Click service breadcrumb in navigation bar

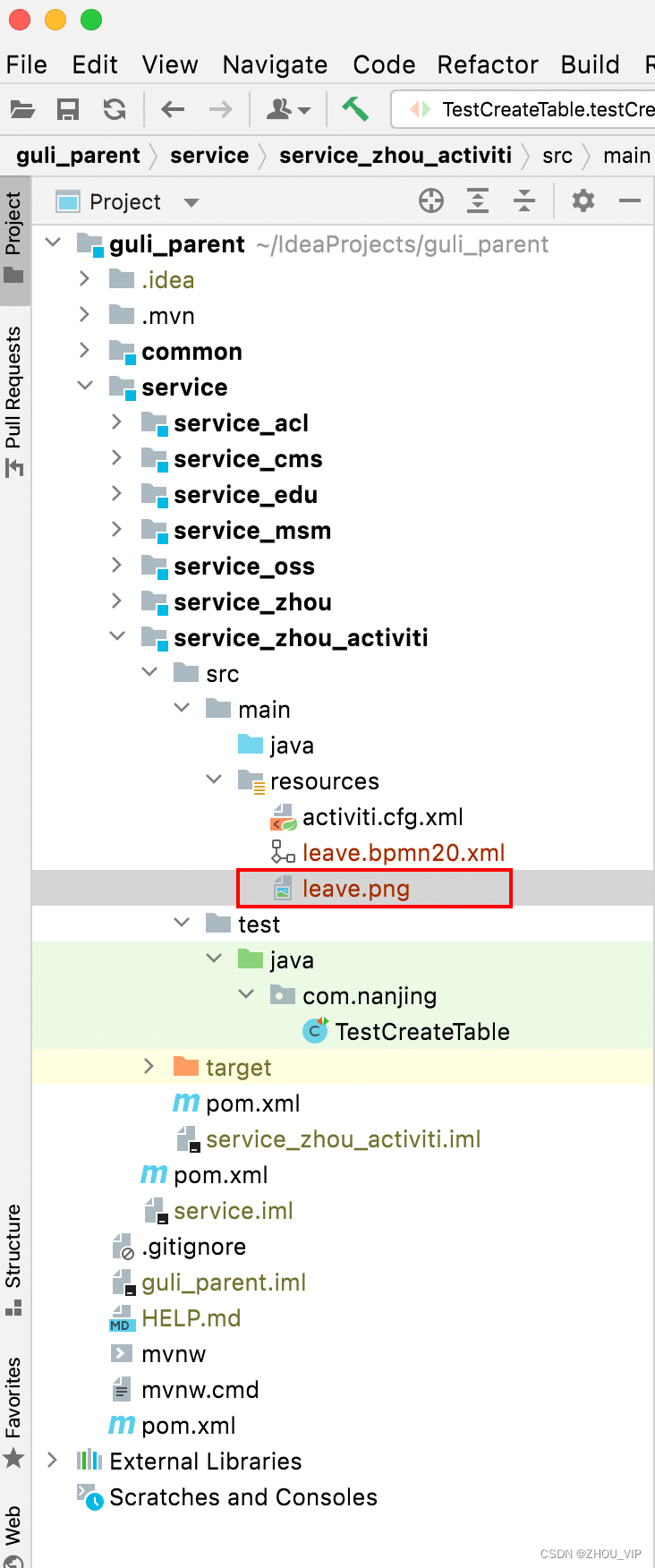coord(209,156)
